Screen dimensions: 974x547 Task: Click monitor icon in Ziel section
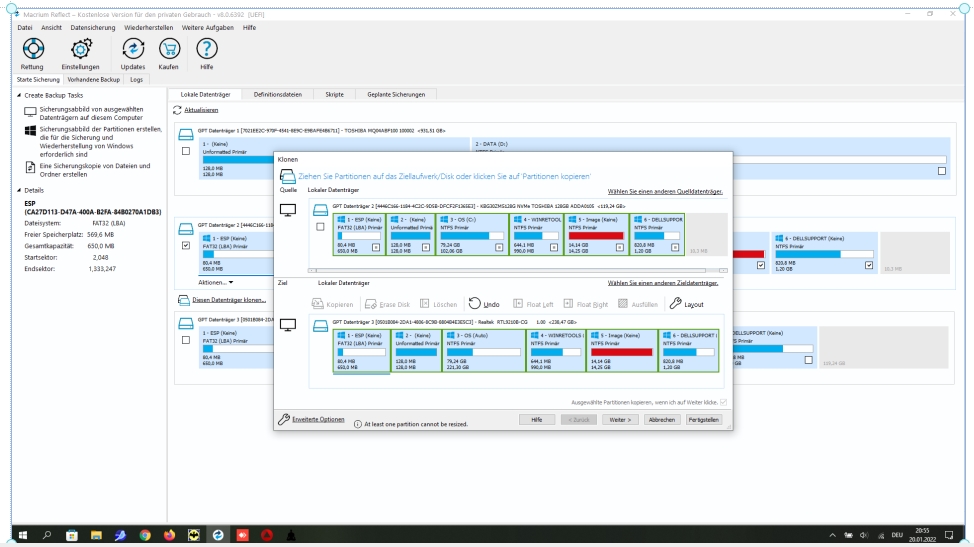[x=288, y=325]
